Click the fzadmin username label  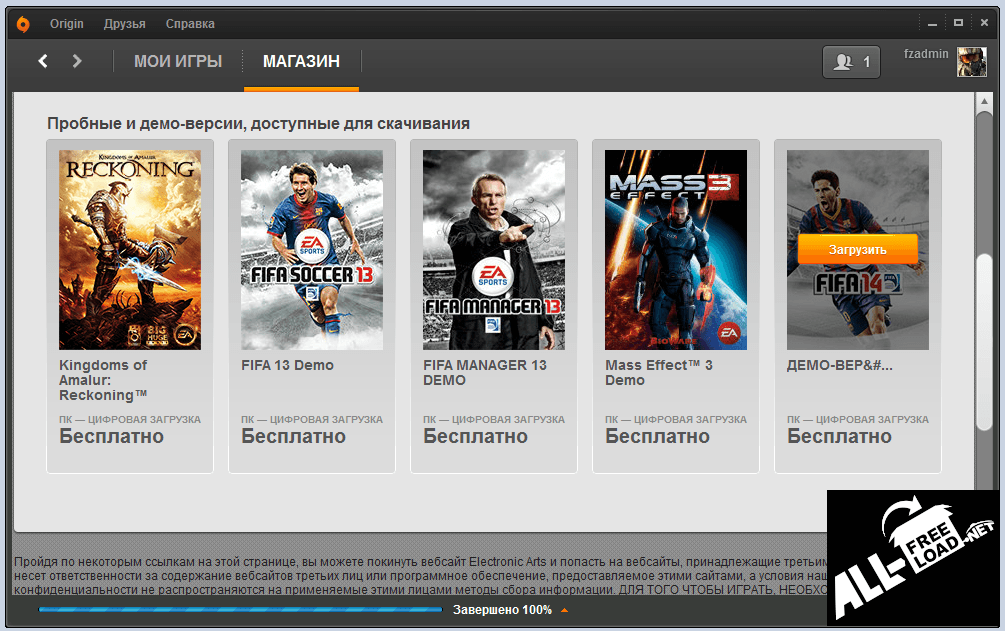coord(926,54)
